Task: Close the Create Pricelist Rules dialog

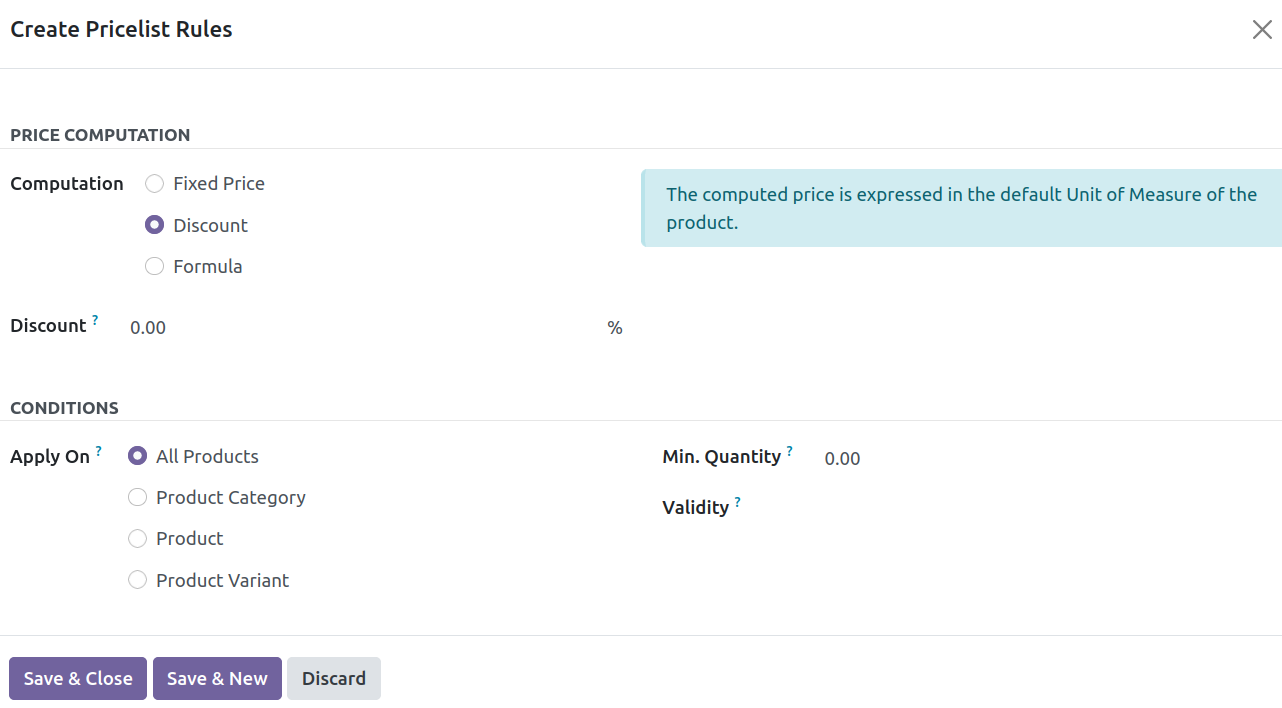Action: pyautogui.click(x=1262, y=30)
